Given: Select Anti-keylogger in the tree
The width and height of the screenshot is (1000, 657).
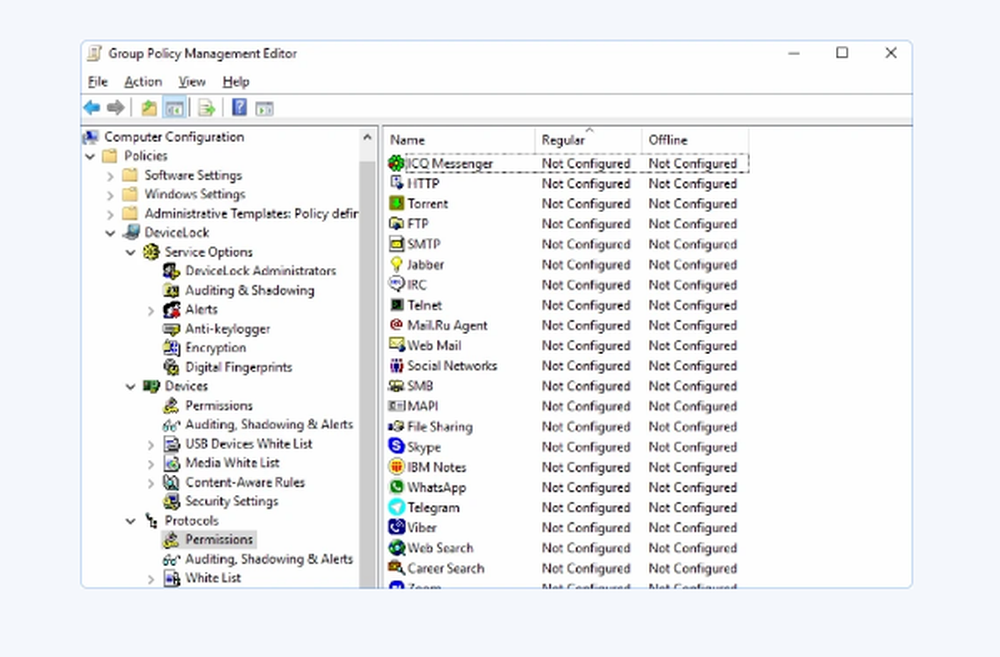Looking at the screenshot, I should 227,328.
